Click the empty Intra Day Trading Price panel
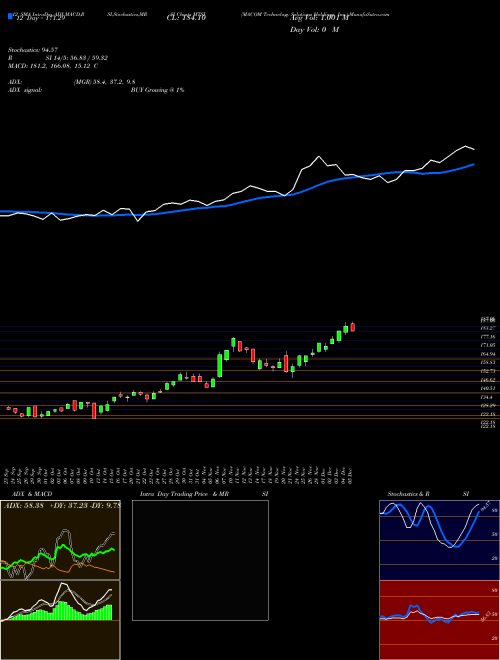 click(x=200, y=560)
